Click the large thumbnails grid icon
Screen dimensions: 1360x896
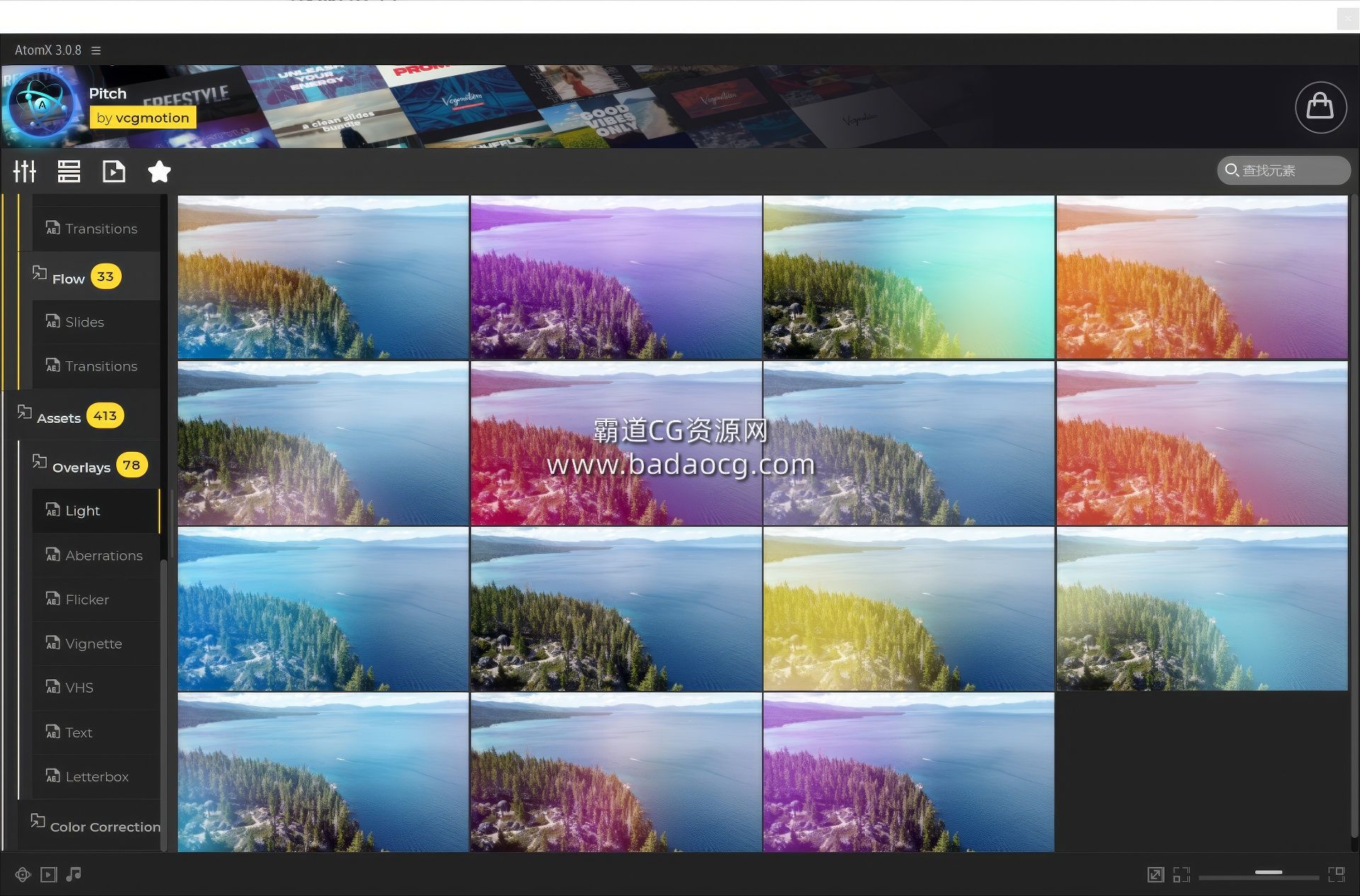(x=1337, y=875)
